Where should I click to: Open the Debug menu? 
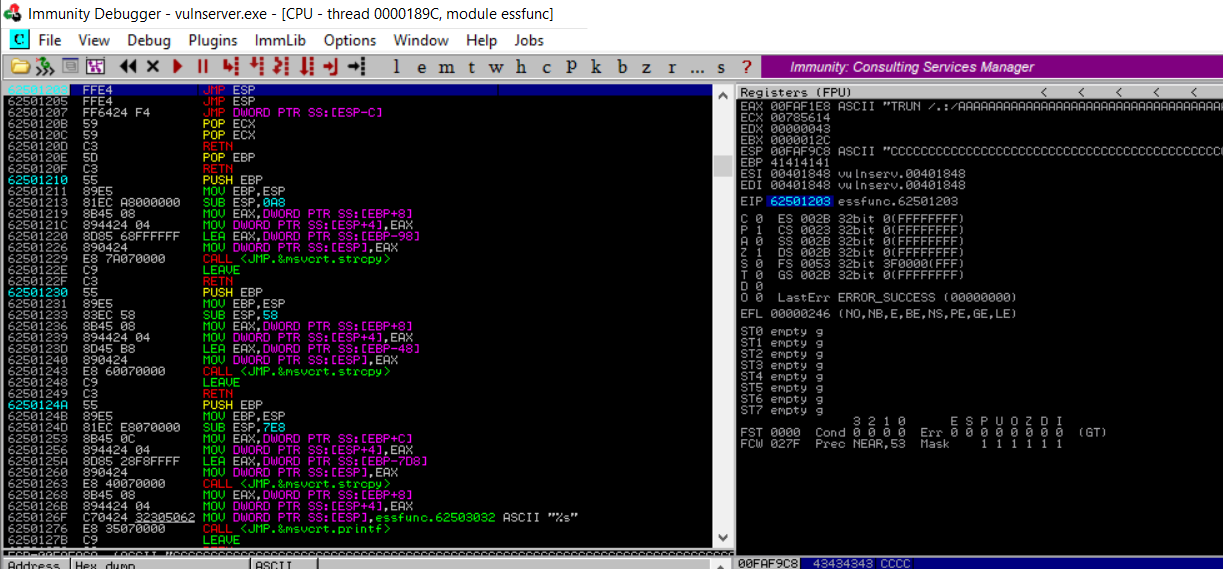click(x=149, y=40)
